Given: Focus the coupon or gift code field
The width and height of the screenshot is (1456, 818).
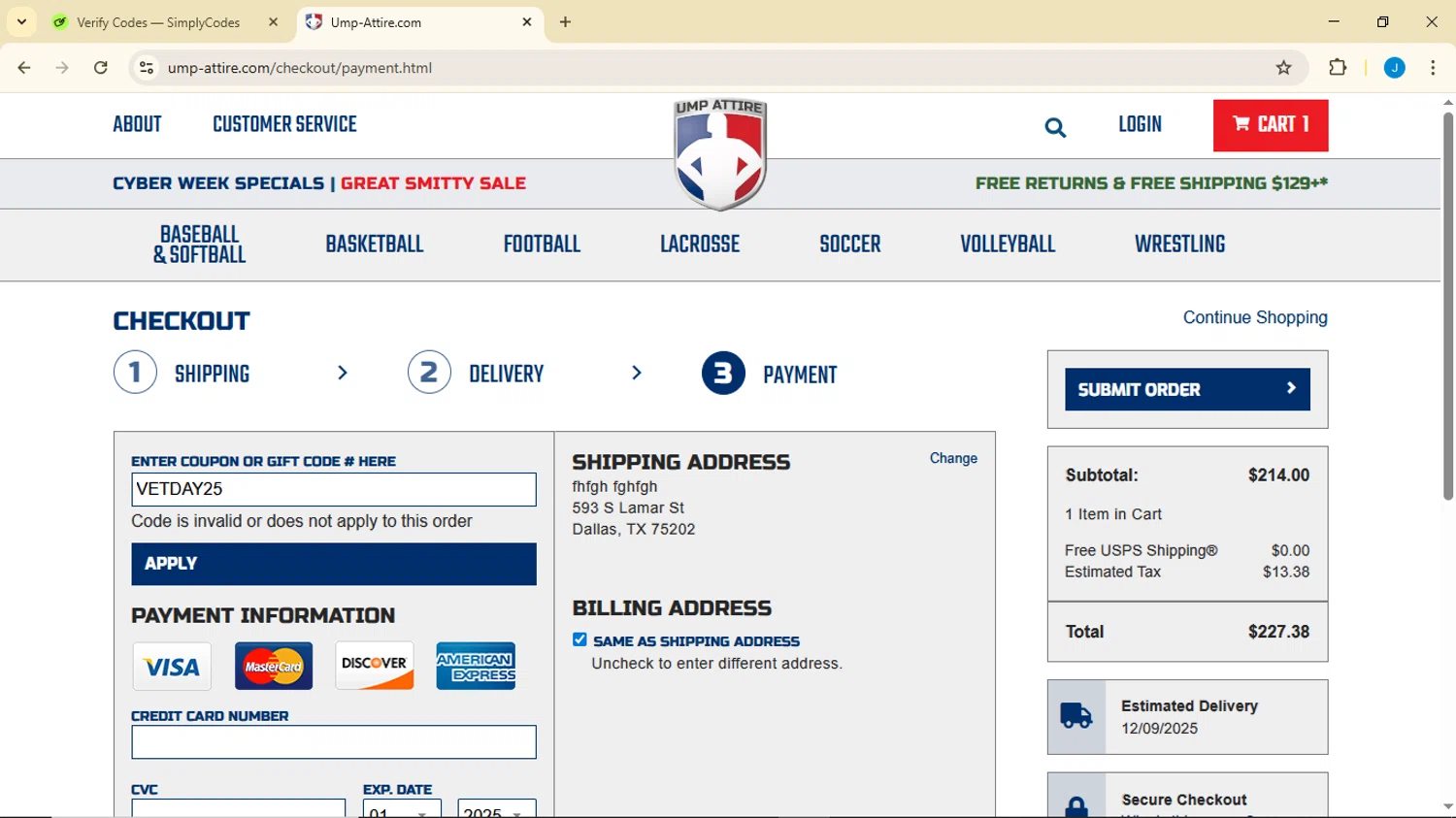Looking at the screenshot, I should [334, 489].
